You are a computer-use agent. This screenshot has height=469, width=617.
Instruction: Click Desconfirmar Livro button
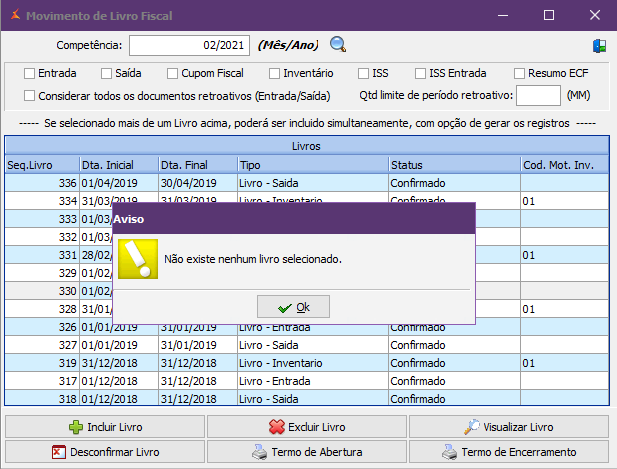[x=104, y=452]
